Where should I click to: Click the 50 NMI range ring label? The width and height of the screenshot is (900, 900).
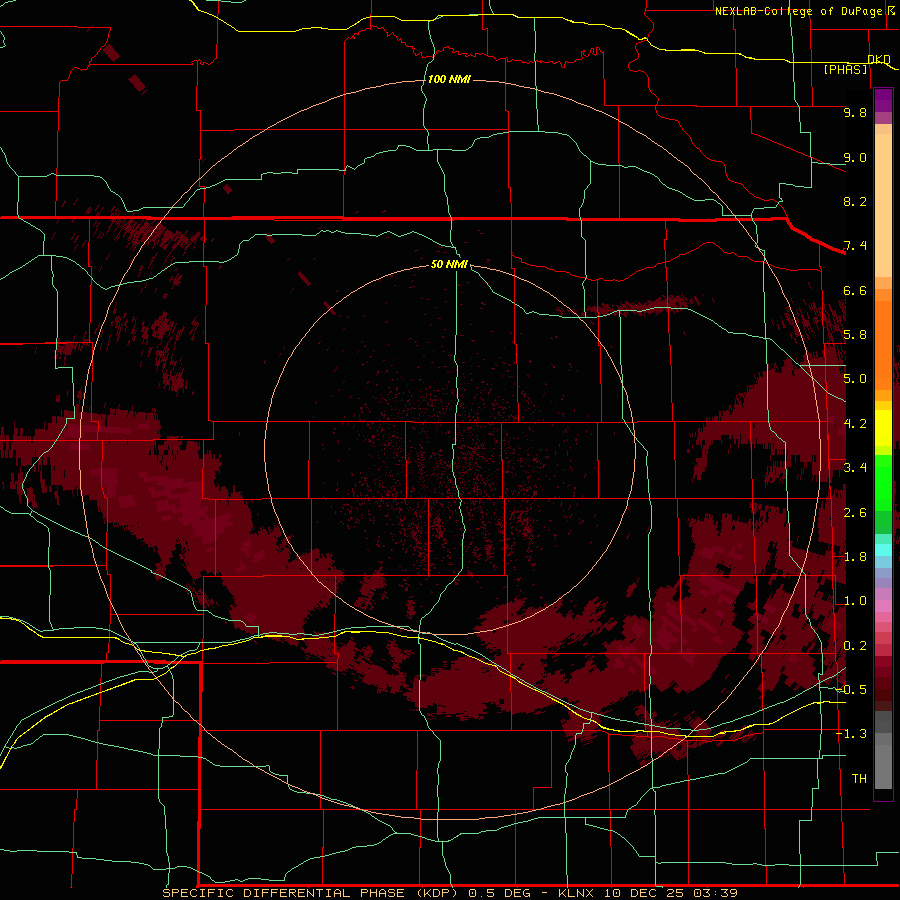tap(449, 264)
